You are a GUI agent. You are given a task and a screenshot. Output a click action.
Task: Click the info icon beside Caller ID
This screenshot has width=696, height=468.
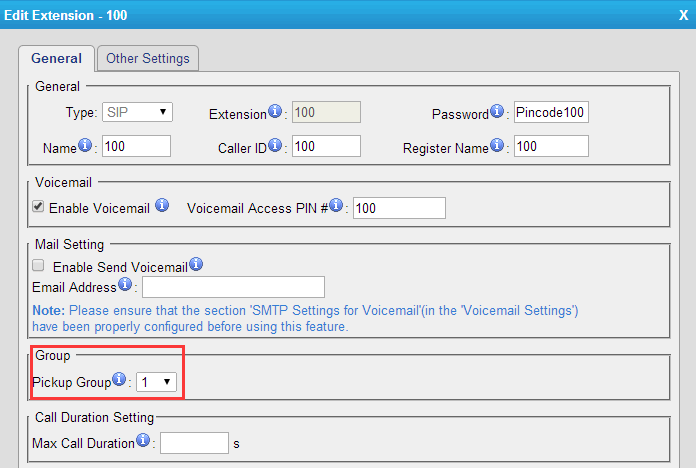tap(275, 145)
